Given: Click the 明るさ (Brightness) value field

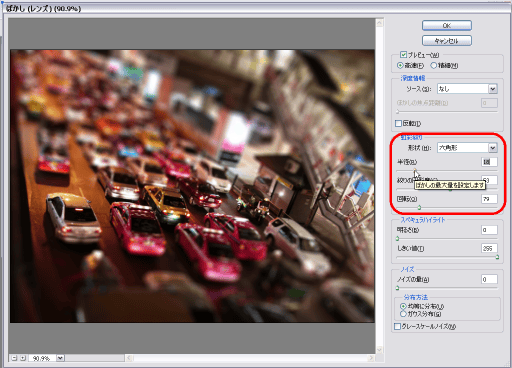Looking at the screenshot, I should (x=489, y=230).
